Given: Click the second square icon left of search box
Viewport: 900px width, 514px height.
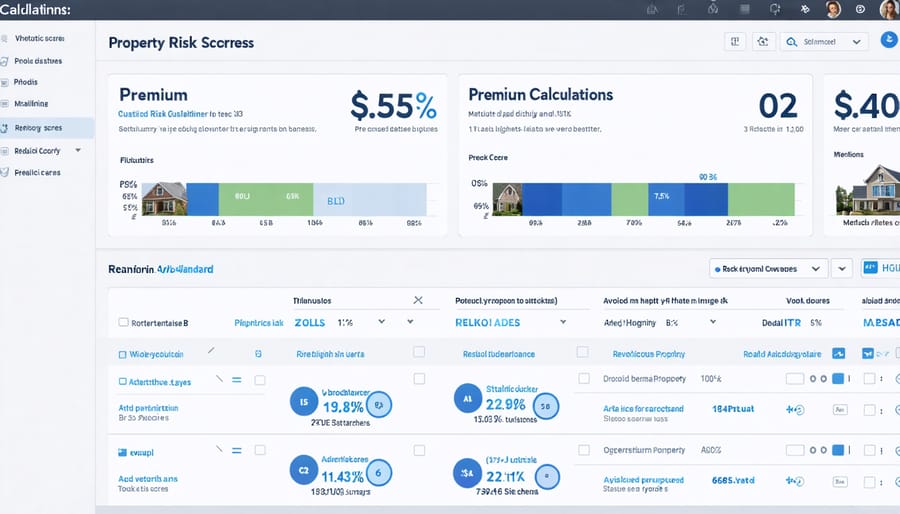Looking at the screenshot, I should tap(763, 42).
